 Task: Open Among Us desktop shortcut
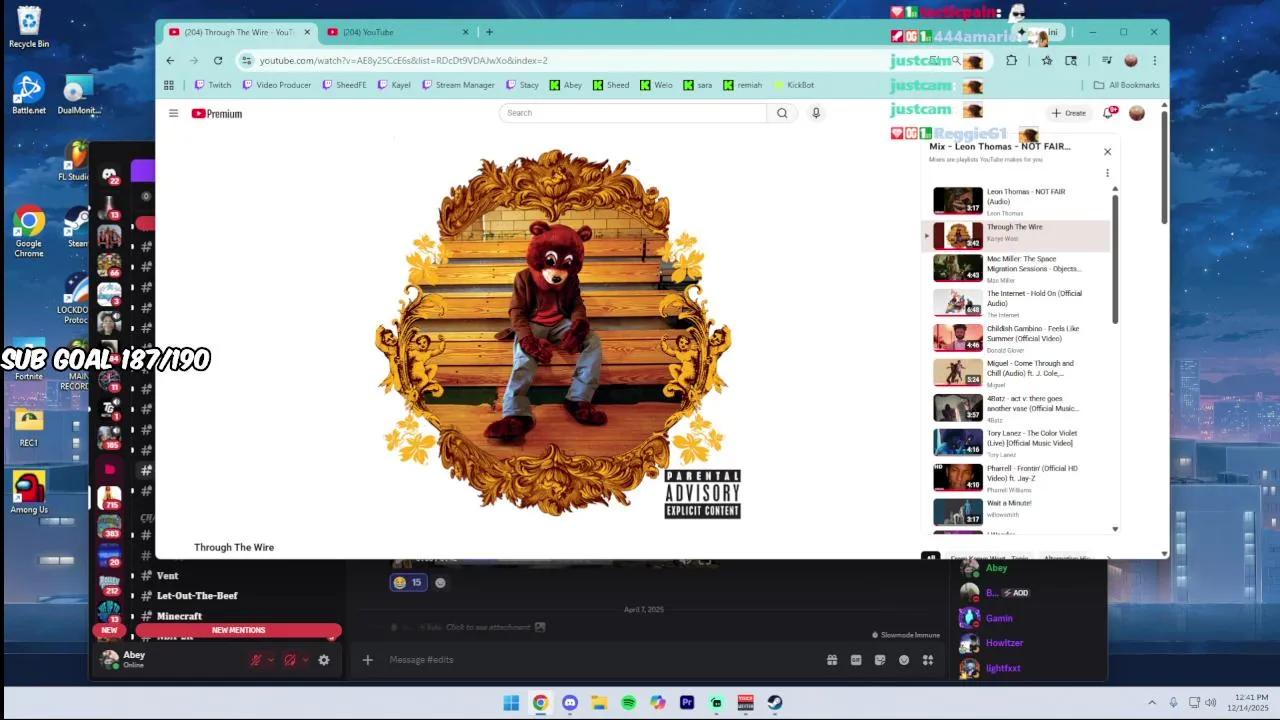click(29, 493)
